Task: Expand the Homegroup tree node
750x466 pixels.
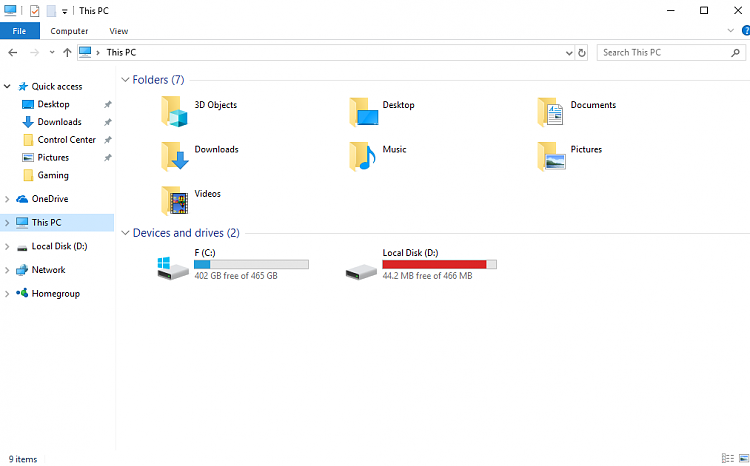Action: coord(7,294)
